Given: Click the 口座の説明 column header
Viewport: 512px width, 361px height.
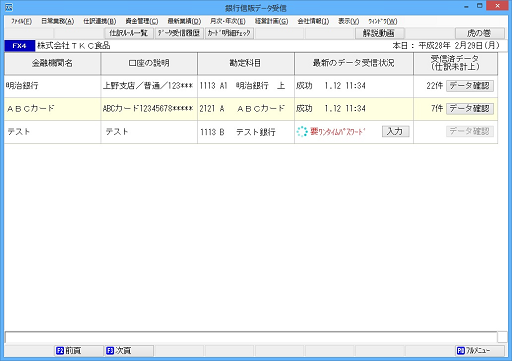Looking at the screenshot, I should [149, 63].
